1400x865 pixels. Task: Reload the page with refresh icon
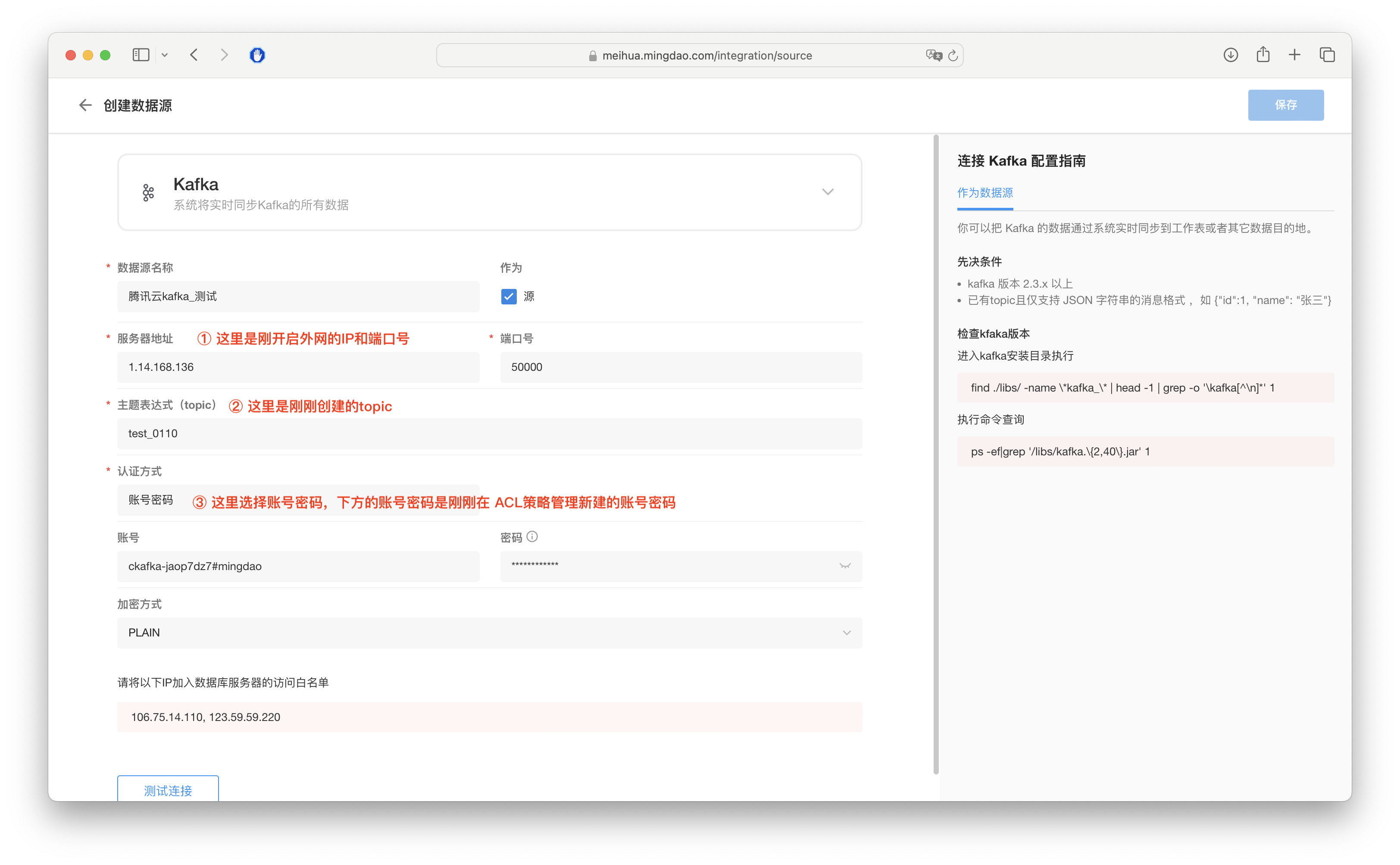coord(953,56)
